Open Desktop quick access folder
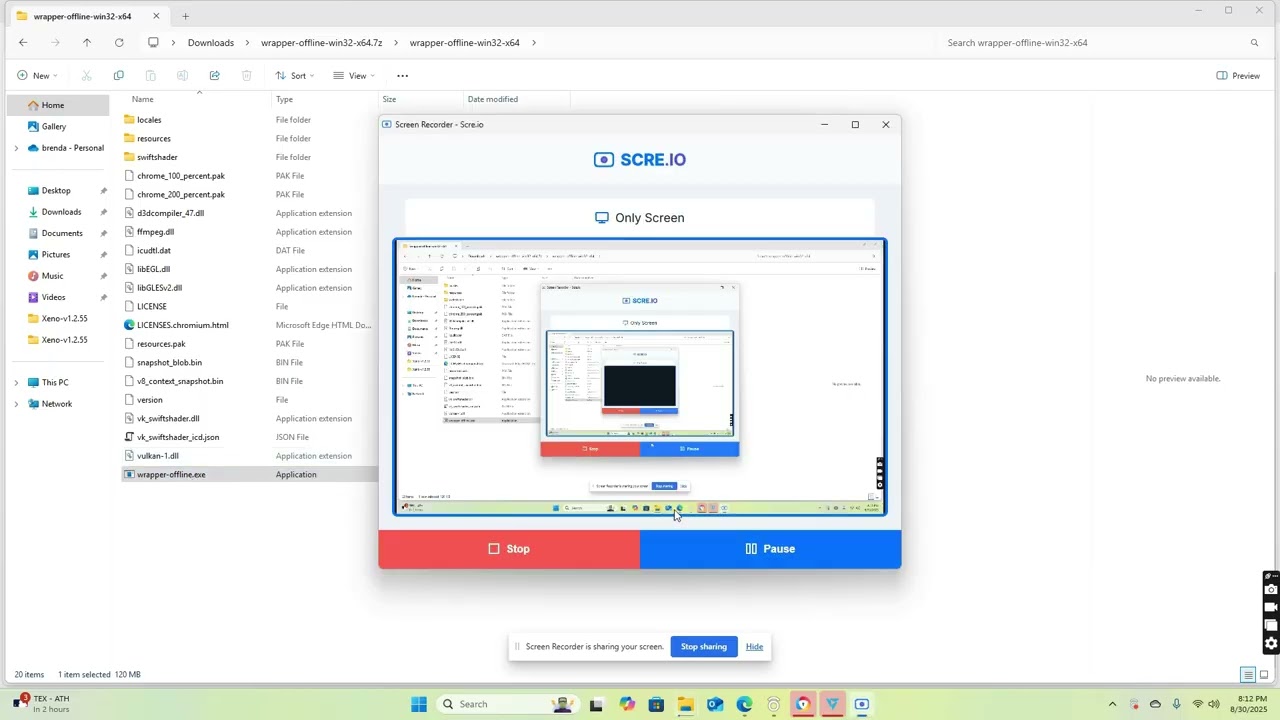 [x=56, y=191]
